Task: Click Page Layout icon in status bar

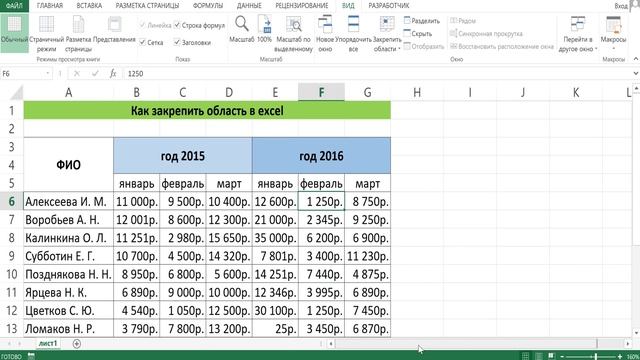Action: (539, 356)
